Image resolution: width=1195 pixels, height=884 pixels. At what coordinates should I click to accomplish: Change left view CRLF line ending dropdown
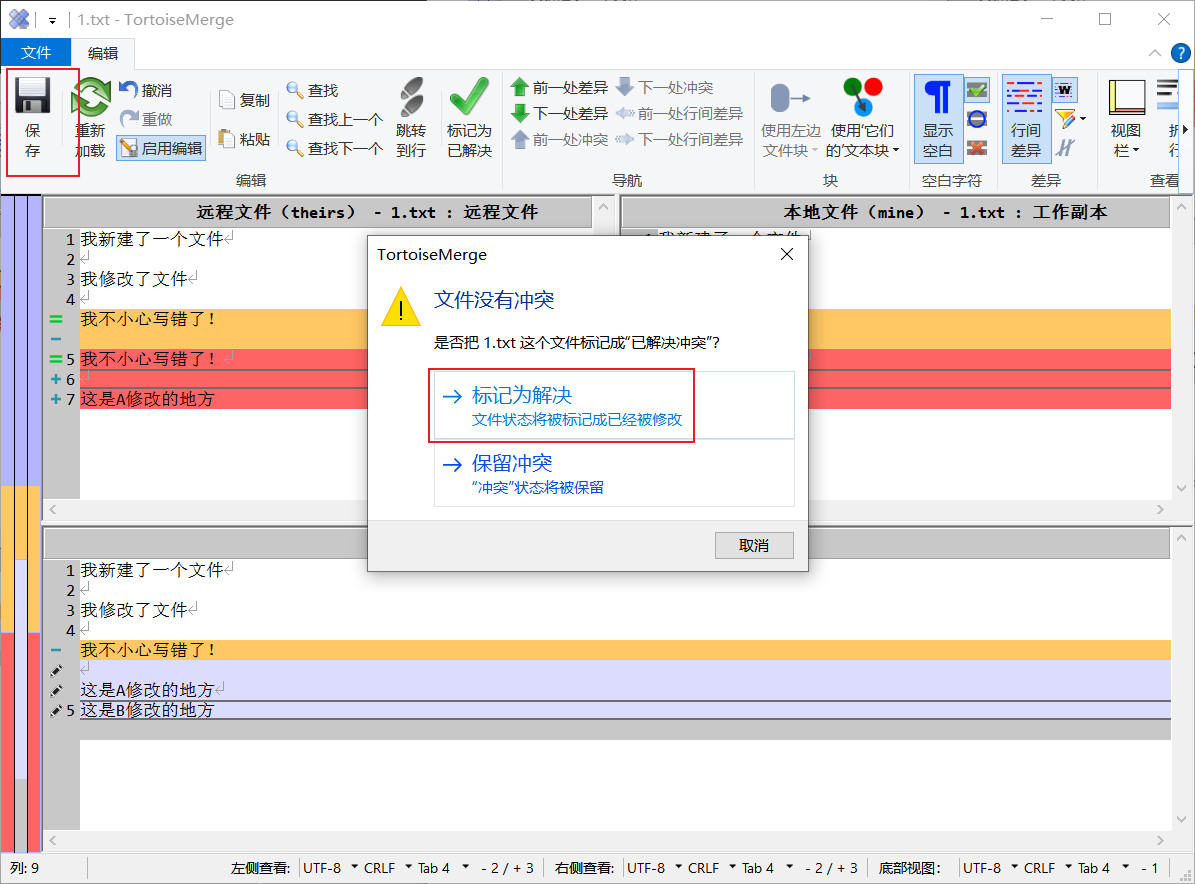387,868
